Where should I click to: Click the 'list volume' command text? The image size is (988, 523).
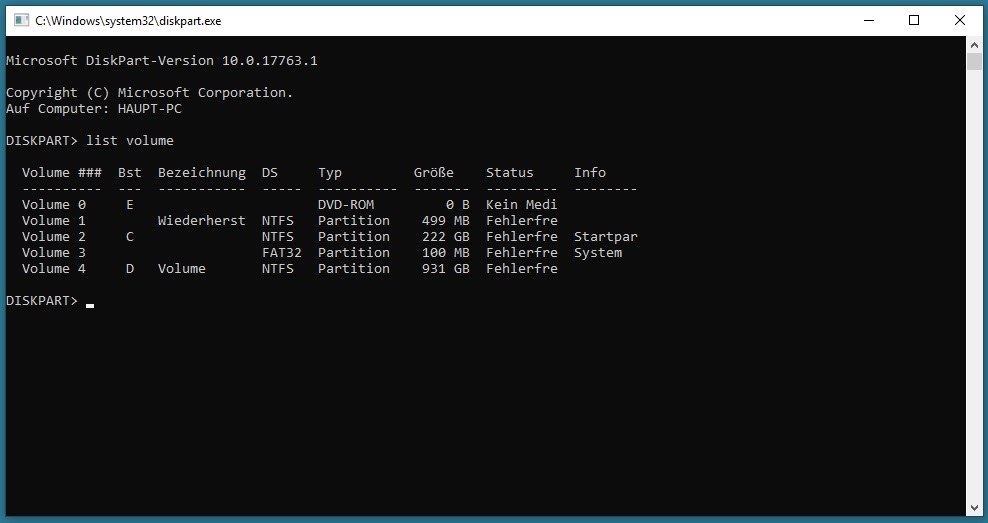130,141
